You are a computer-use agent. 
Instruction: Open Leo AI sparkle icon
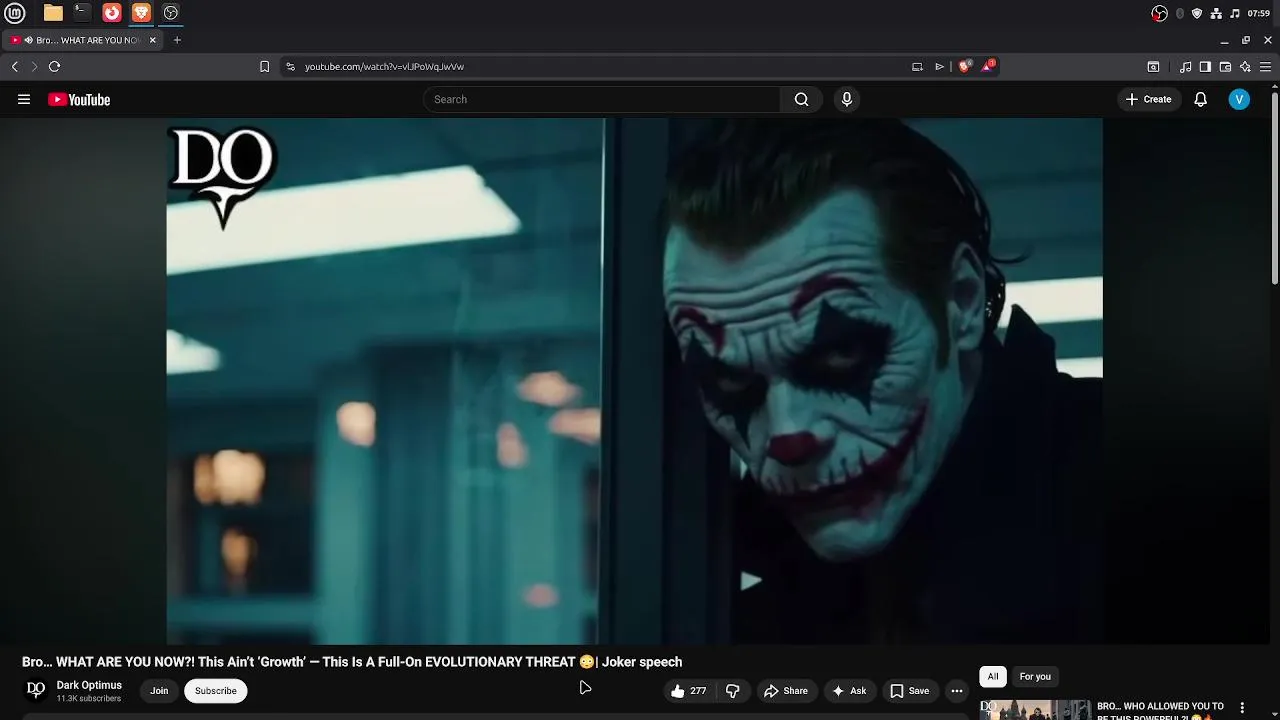1245,67
